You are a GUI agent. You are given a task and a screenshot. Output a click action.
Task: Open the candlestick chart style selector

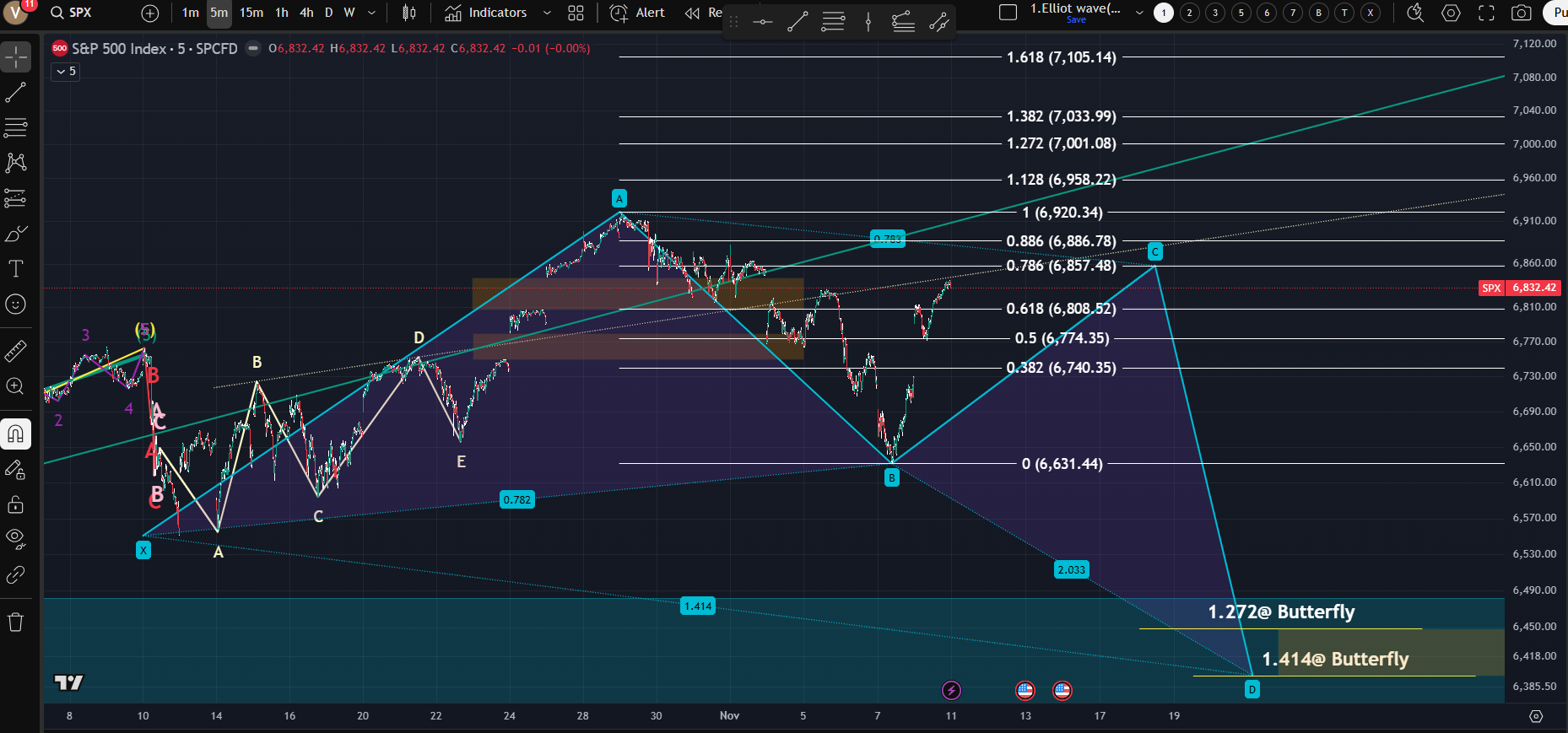point(409,13)
